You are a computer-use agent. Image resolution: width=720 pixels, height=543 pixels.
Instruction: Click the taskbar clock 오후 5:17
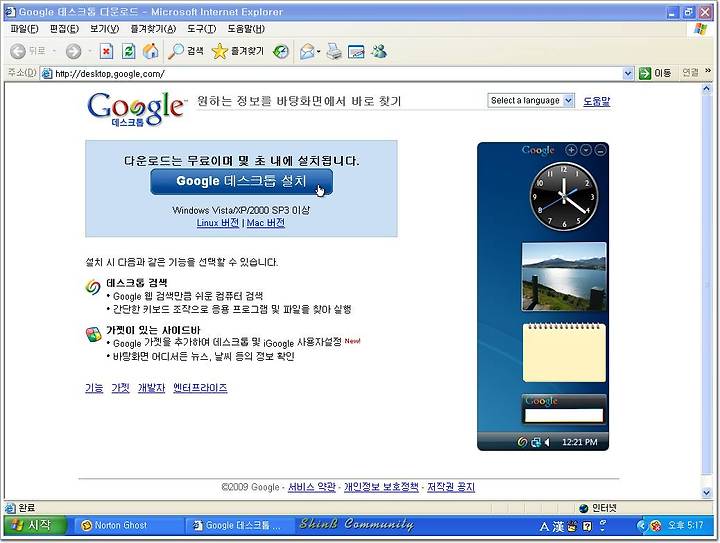686,525
